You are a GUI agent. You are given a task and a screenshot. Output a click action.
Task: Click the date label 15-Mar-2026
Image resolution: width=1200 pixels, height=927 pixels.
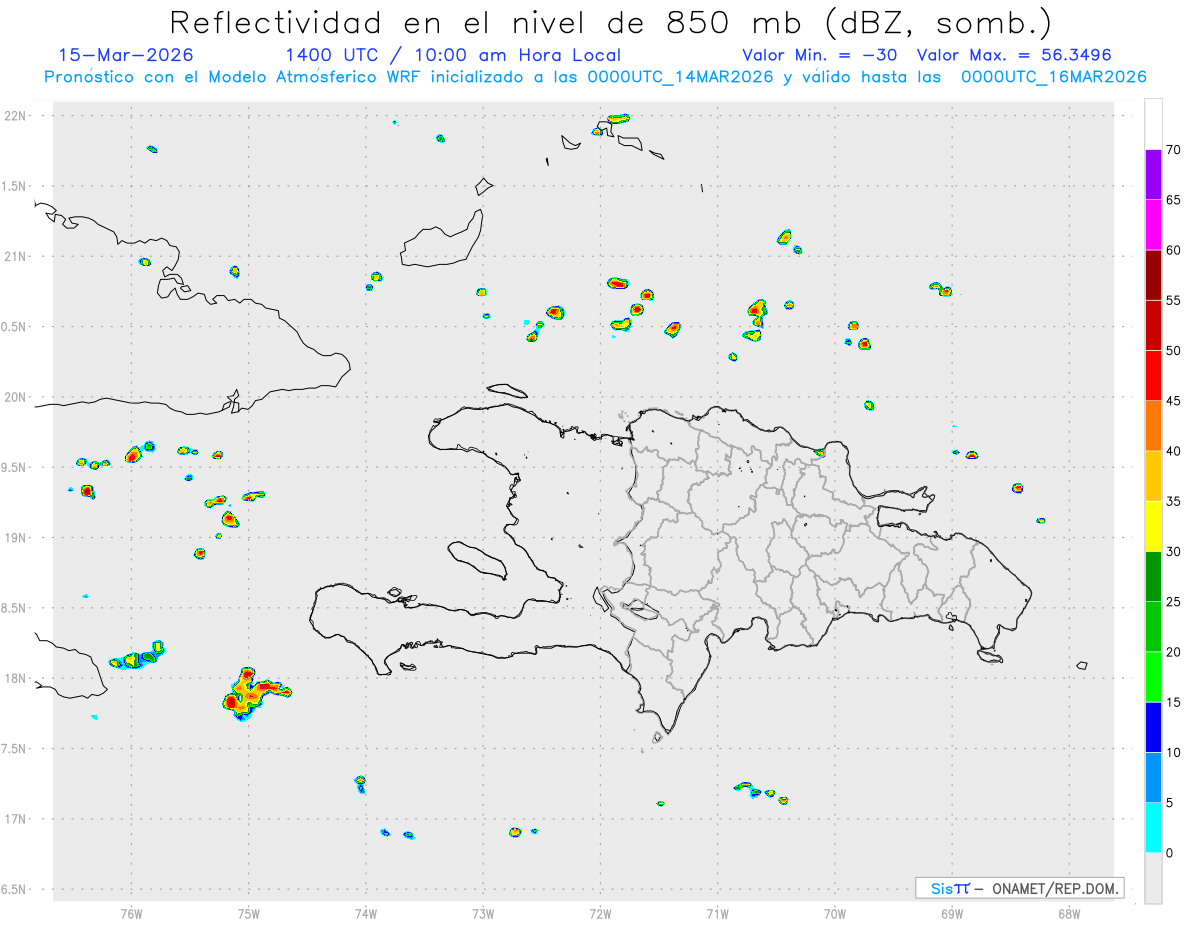coord(127,55)
